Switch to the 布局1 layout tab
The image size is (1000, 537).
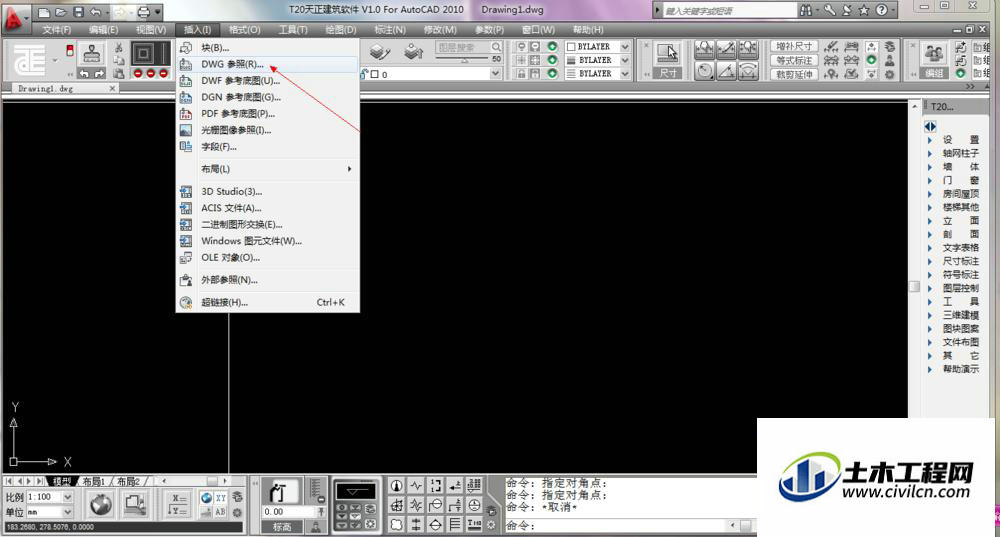94,482
